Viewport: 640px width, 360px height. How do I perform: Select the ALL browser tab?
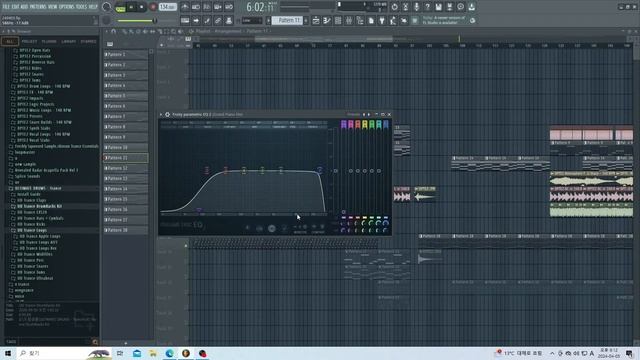click(x=9, y=41)
